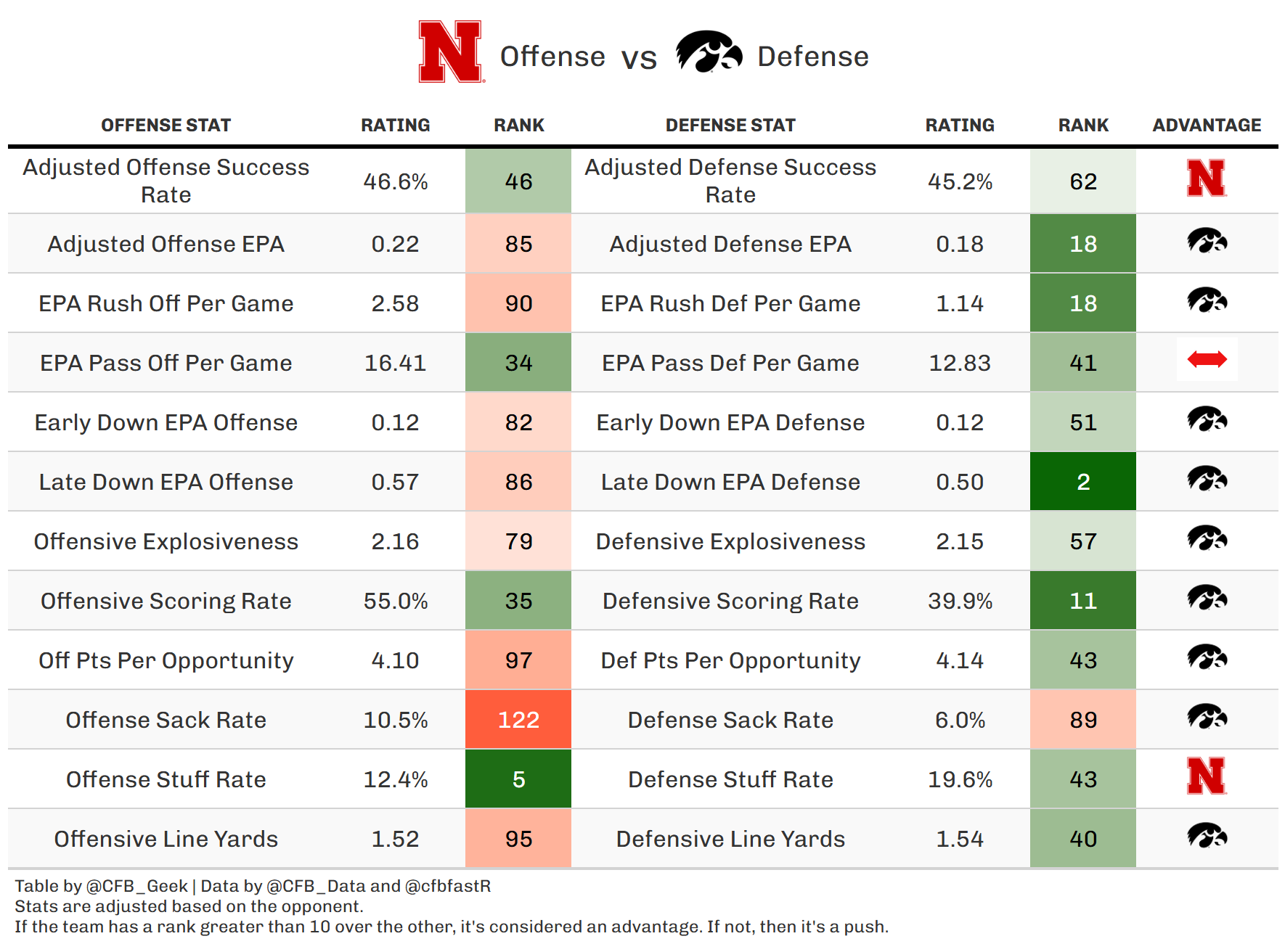This screenshot has height=952, width=1285.
Task: Click the Nebraska advantage icon for Success Rate
Action: 1206,178
